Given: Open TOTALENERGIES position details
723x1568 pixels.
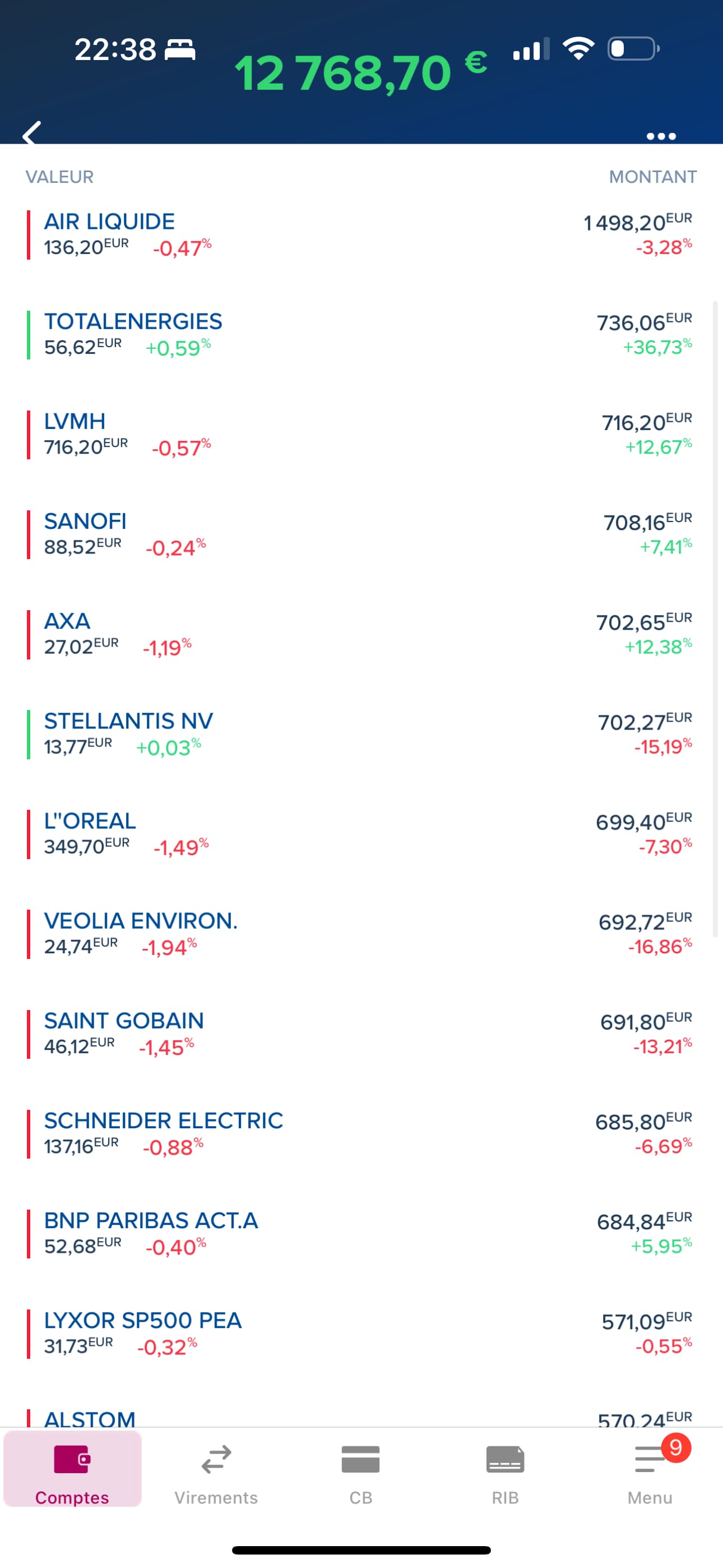Looking at the screenshot, I should point(361,335).
